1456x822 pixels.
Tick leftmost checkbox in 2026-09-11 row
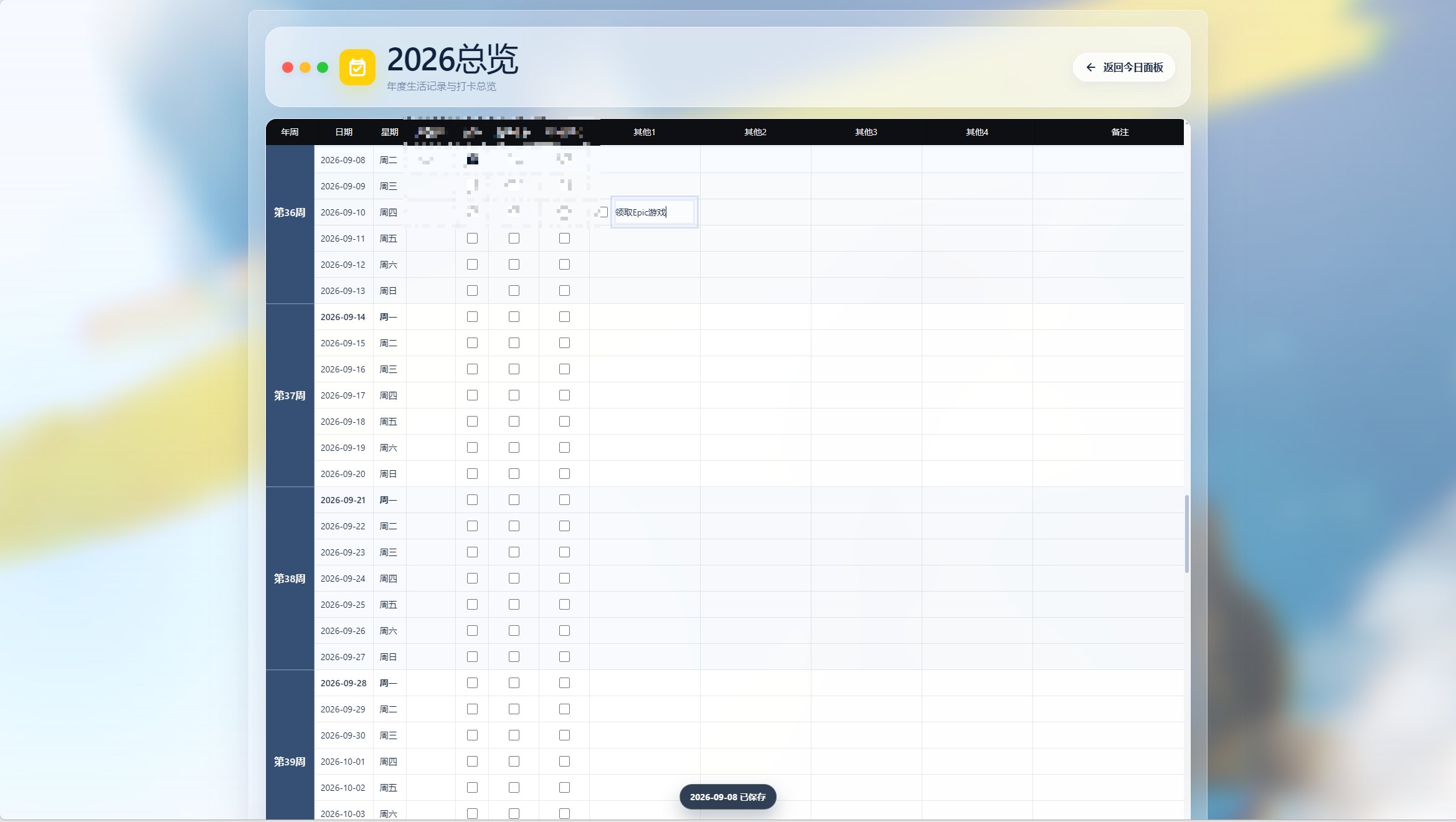pos(472,239)
